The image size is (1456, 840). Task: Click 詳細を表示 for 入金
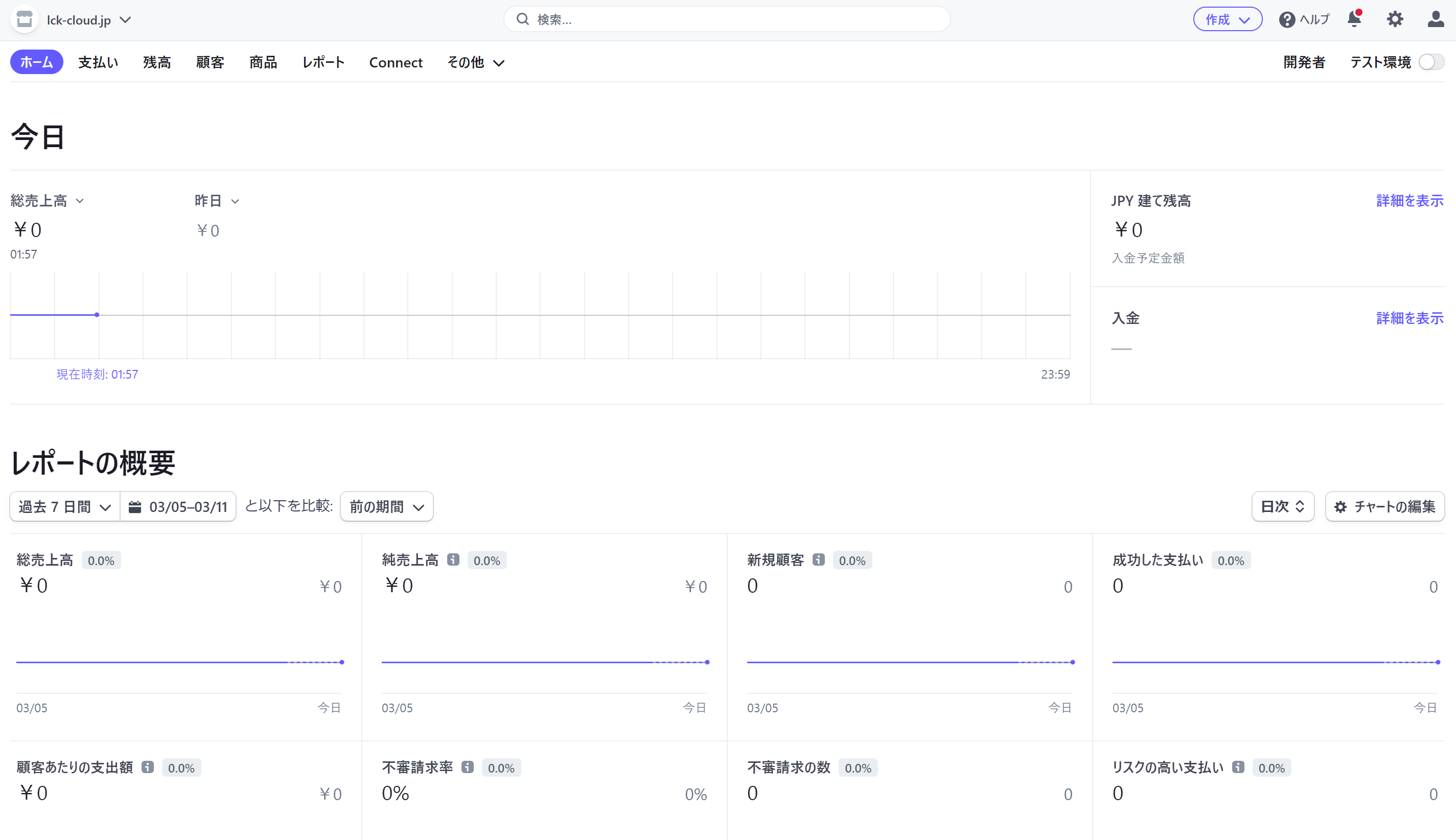pyautogui.click(x=1410, y=318)
